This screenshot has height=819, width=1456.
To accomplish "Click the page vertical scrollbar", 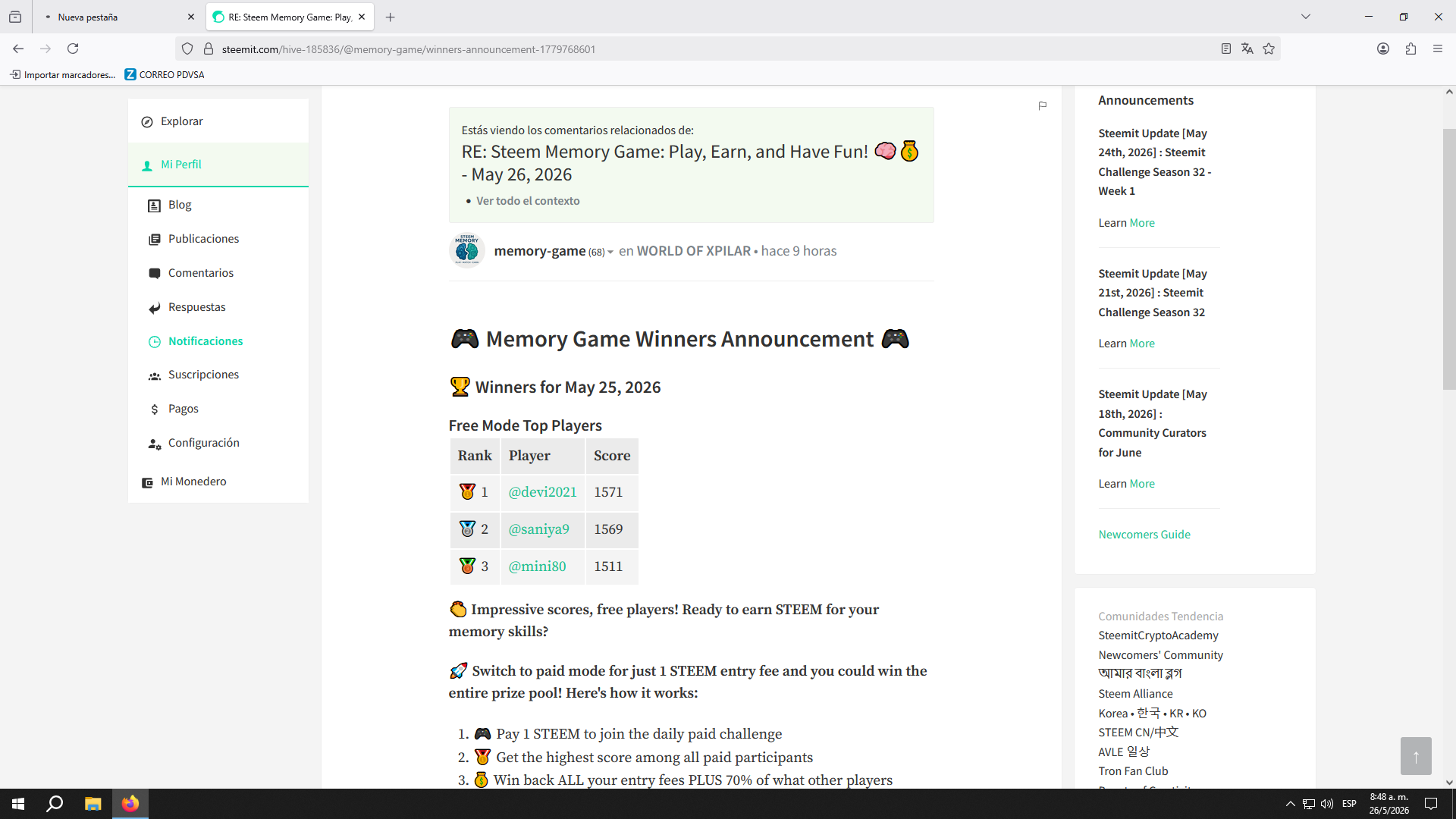I will tap(1449, 259).
